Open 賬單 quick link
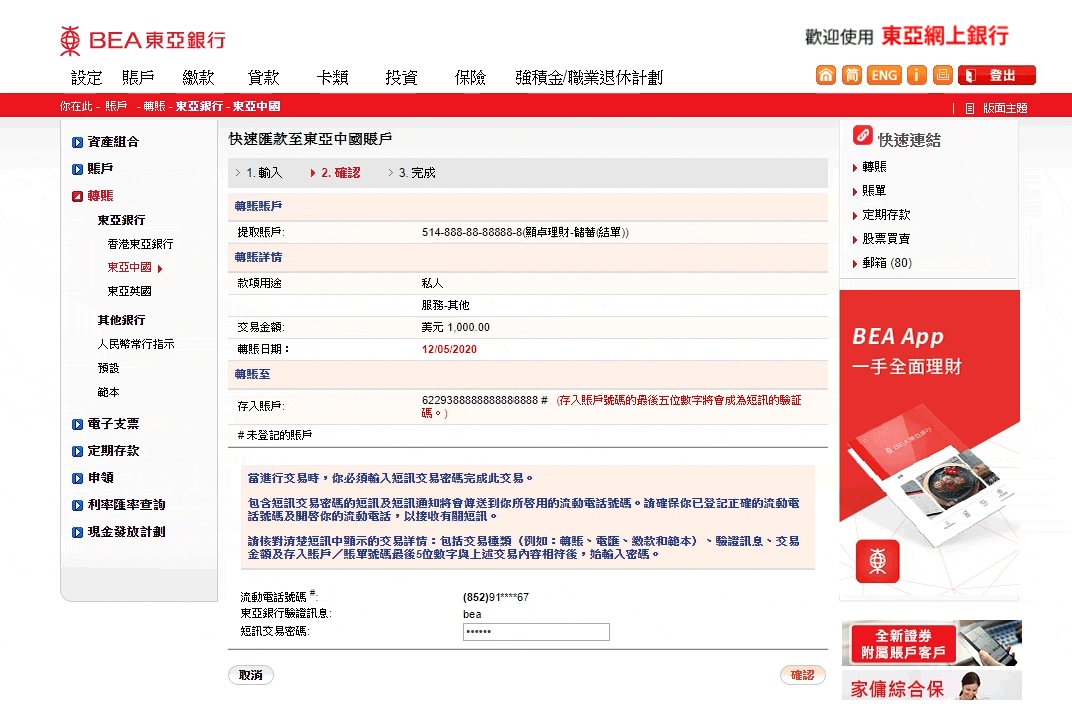1072x720 pixels. 874,191
